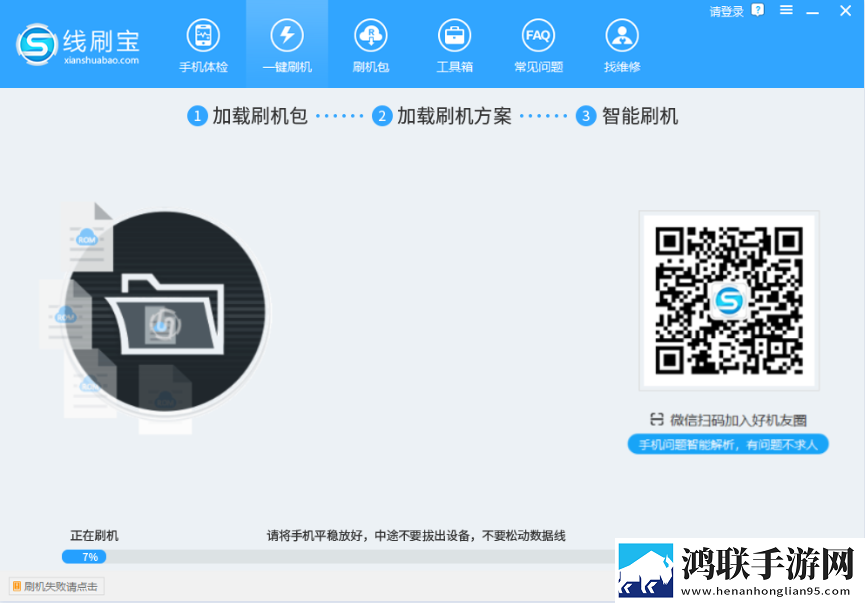Click the 请登录 login link
This screenshot has height=603, width=865.
(x=726, y=12)
